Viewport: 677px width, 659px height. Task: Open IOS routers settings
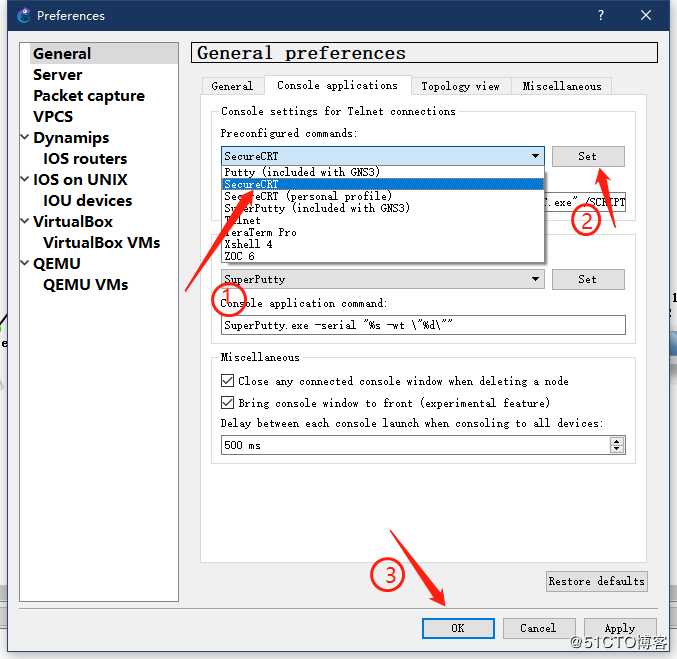coord(85,158)
